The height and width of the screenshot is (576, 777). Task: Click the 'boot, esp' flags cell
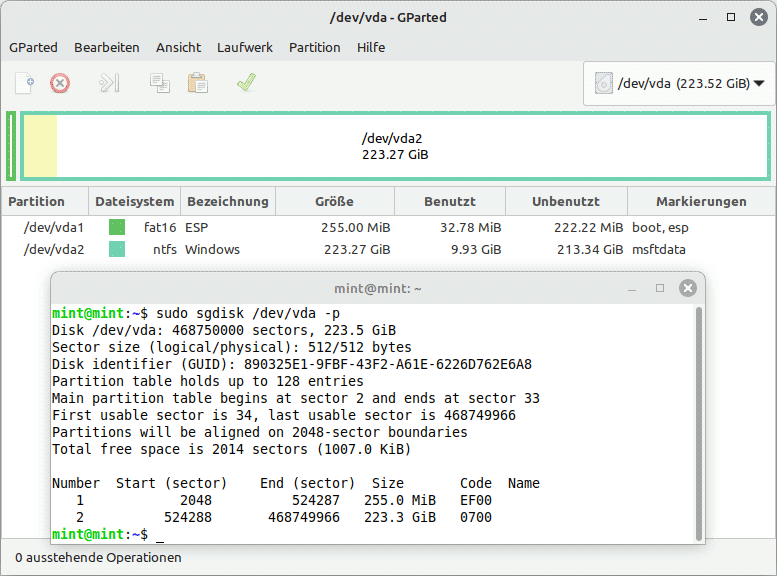click(x=660, y=228)
